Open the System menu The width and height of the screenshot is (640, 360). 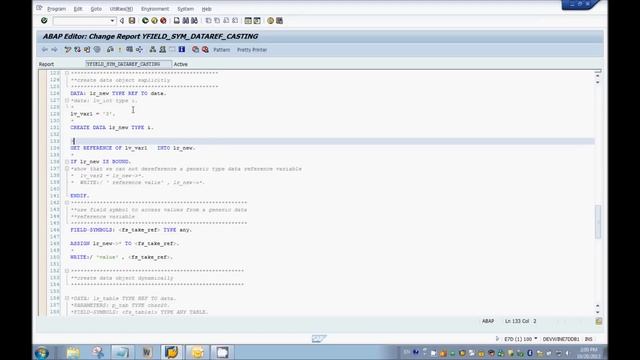pos(185,9)
